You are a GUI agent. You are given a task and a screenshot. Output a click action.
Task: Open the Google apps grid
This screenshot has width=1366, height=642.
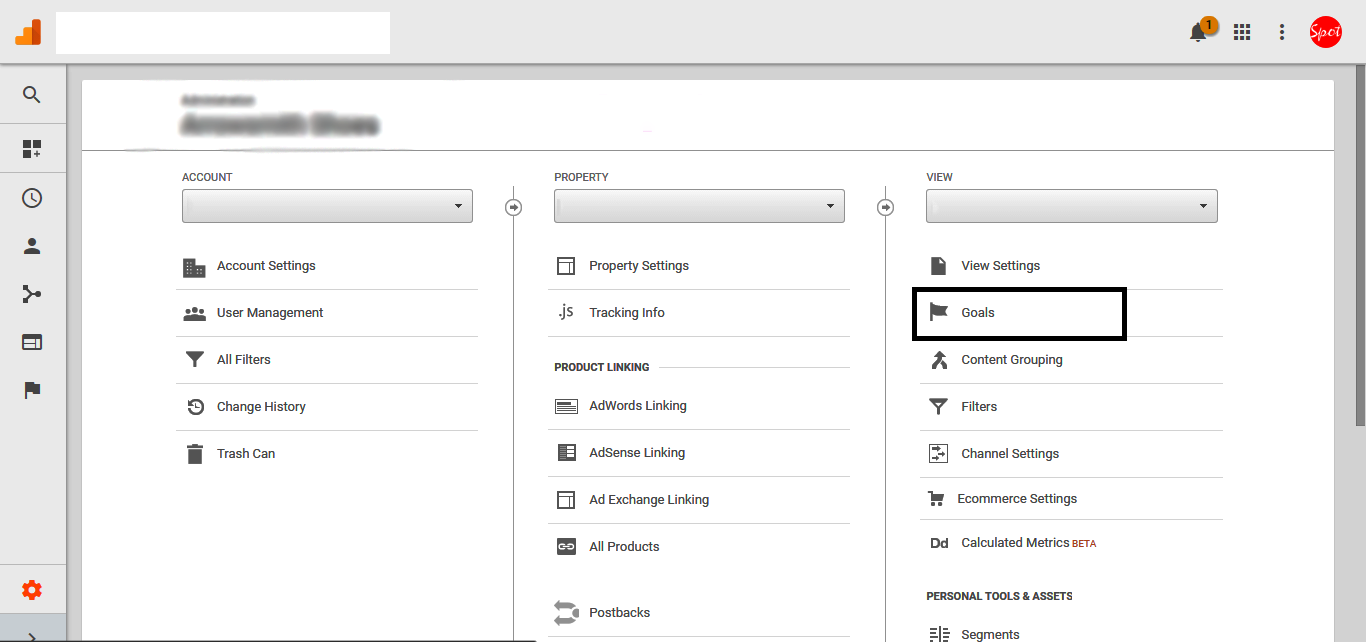tap(1242, 32)
